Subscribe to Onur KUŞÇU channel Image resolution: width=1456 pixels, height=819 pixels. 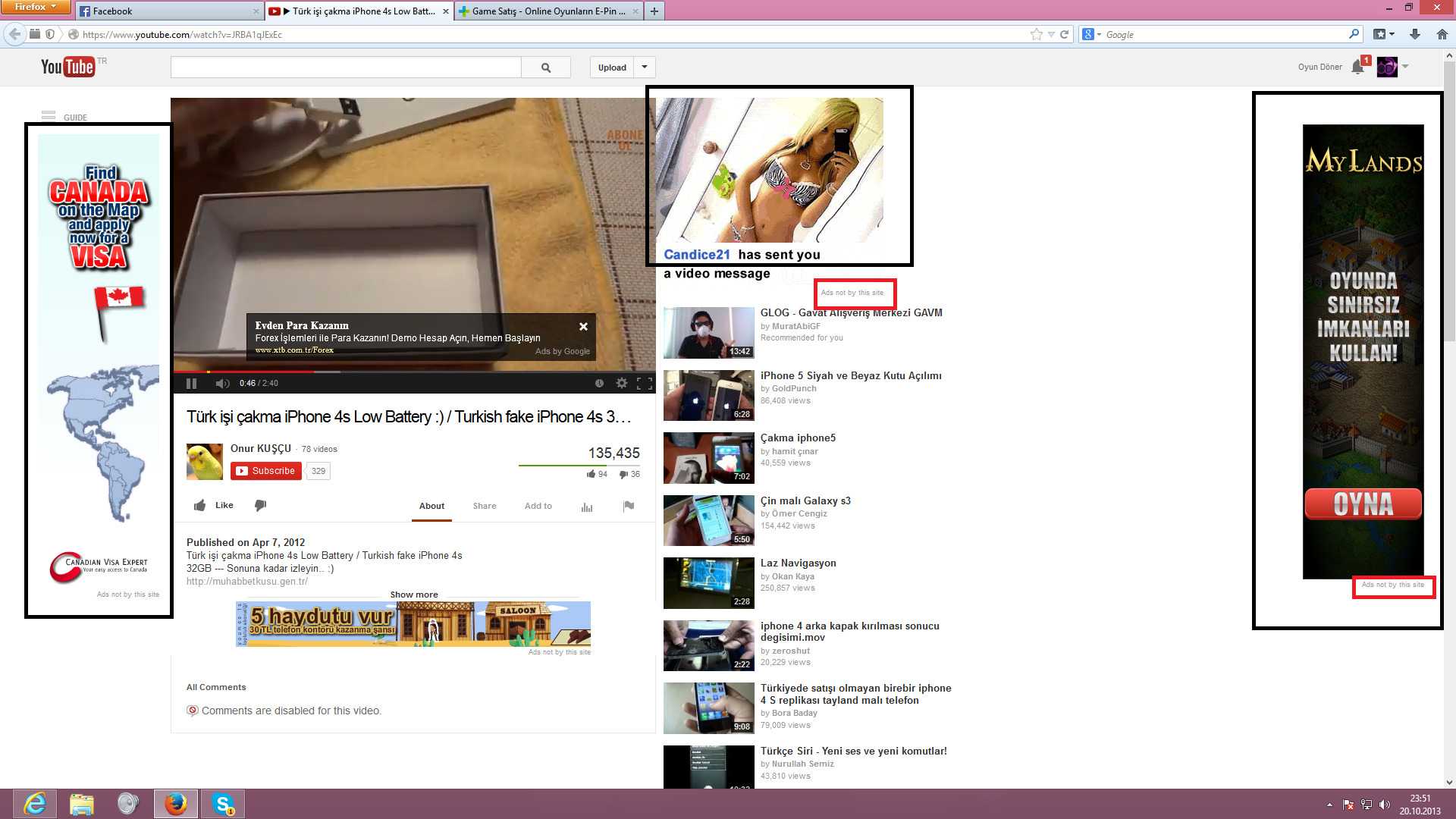coord(266,471)
